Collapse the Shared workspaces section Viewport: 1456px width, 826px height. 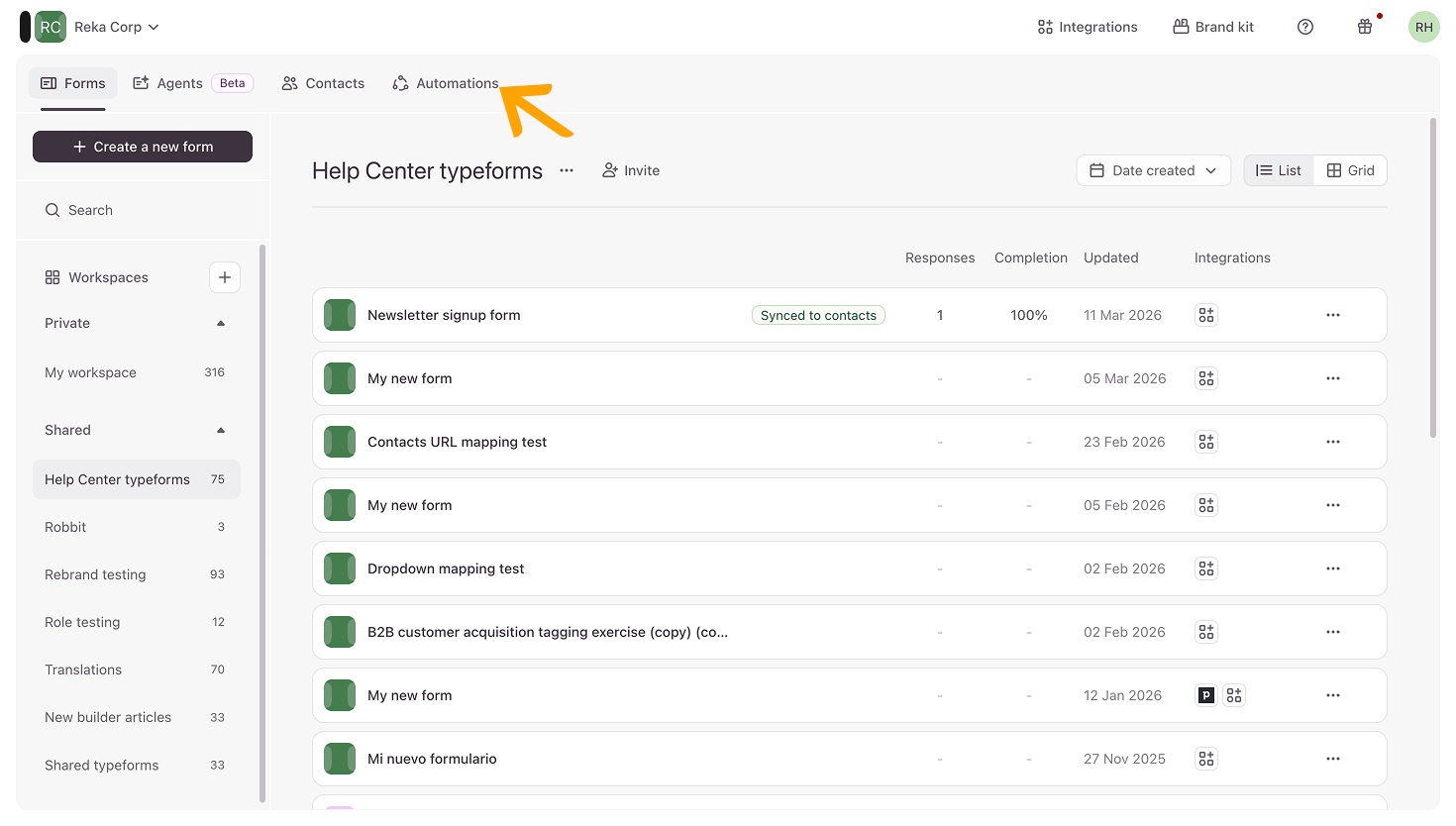pyautogui.click(x=221, y=430)
